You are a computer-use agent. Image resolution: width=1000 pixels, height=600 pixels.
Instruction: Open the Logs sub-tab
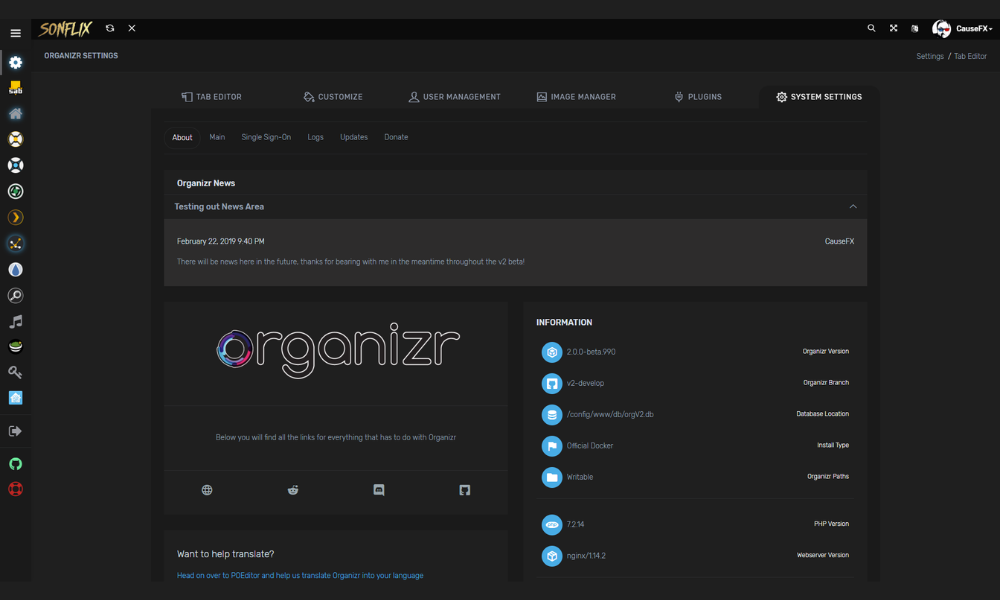pyautogui.click(x=315, y=137)
